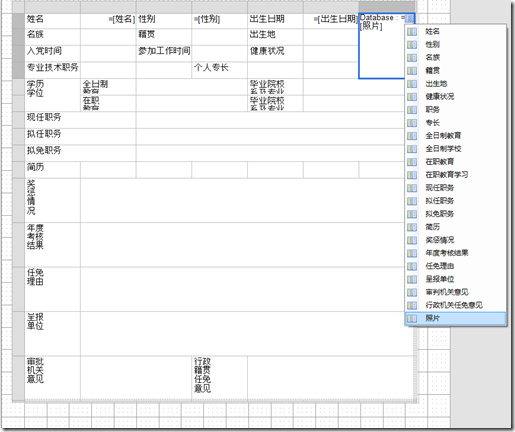Open the field picker in the Database image cell
515x432 pixels.
[x=410, y=18]
